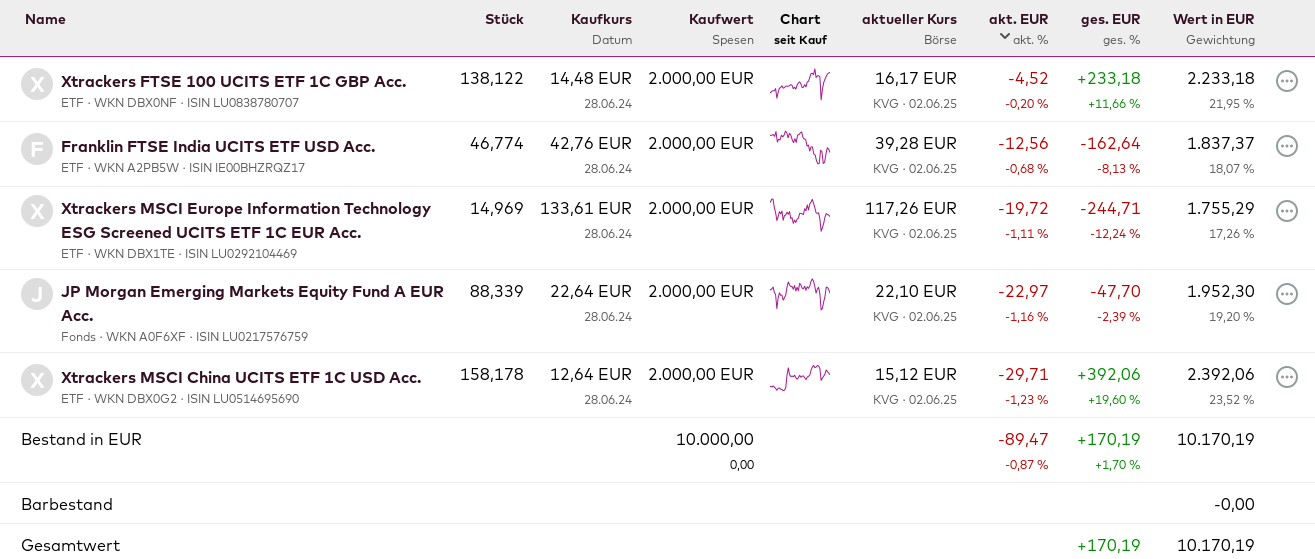Screen dimensions: 1315x559
Task: Open options menu for Franklin FTSE India row
Action: point(1287,146)
